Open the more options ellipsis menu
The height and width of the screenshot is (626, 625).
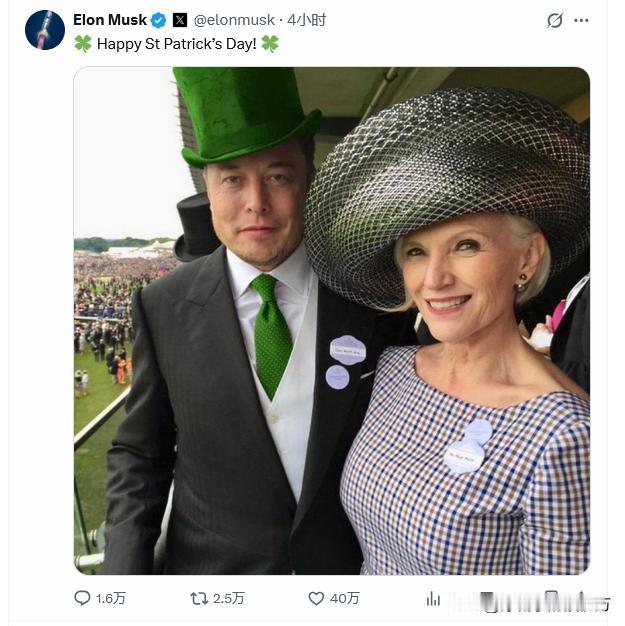[x=581, y=20]
